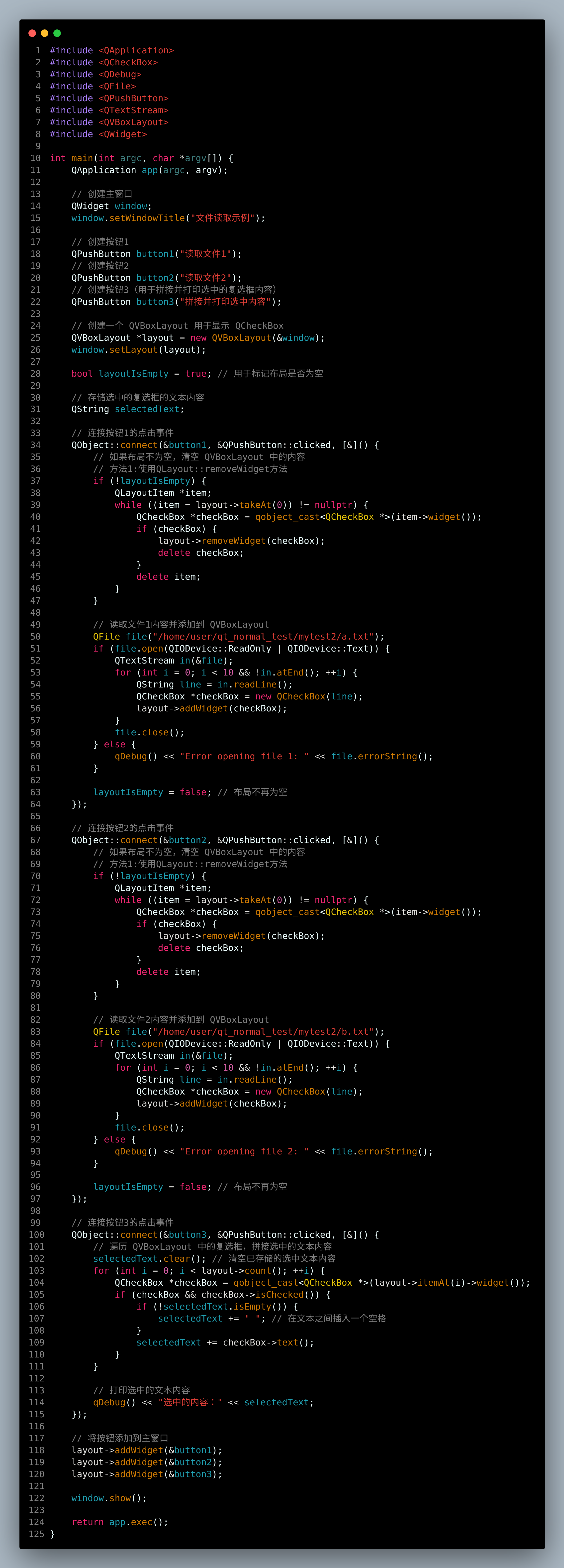Select the 'QWidget window;' line
This screenshot has height=1568, width=564.
(x=112, y=206)
